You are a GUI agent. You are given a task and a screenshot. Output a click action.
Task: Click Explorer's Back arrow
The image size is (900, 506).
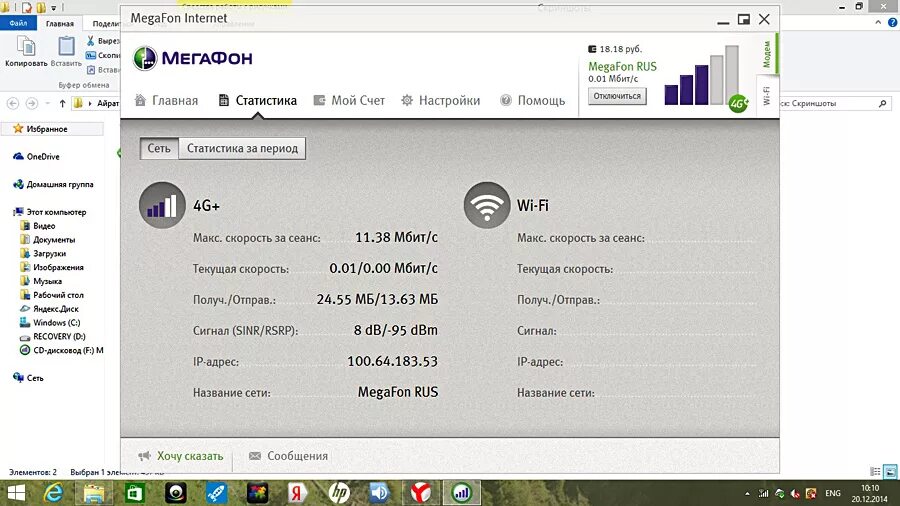coord(13,103)
